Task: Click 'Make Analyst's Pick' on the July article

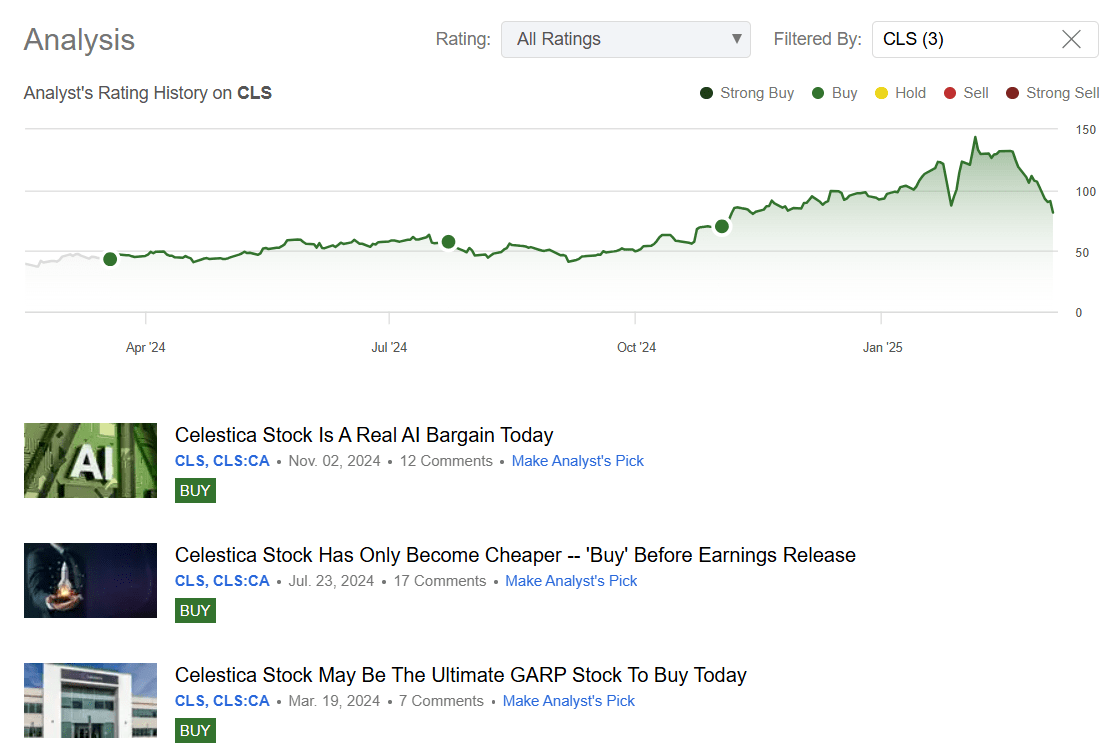Action: [571, 580]
